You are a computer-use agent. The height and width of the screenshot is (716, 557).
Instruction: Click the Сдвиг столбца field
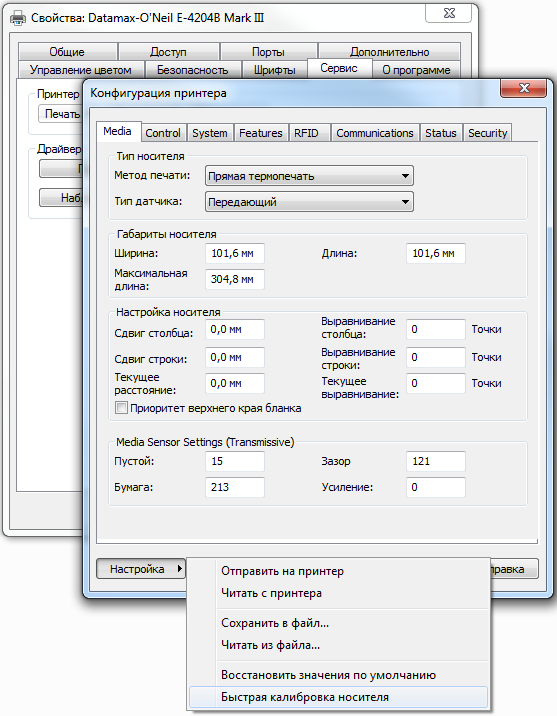(235, 329)
